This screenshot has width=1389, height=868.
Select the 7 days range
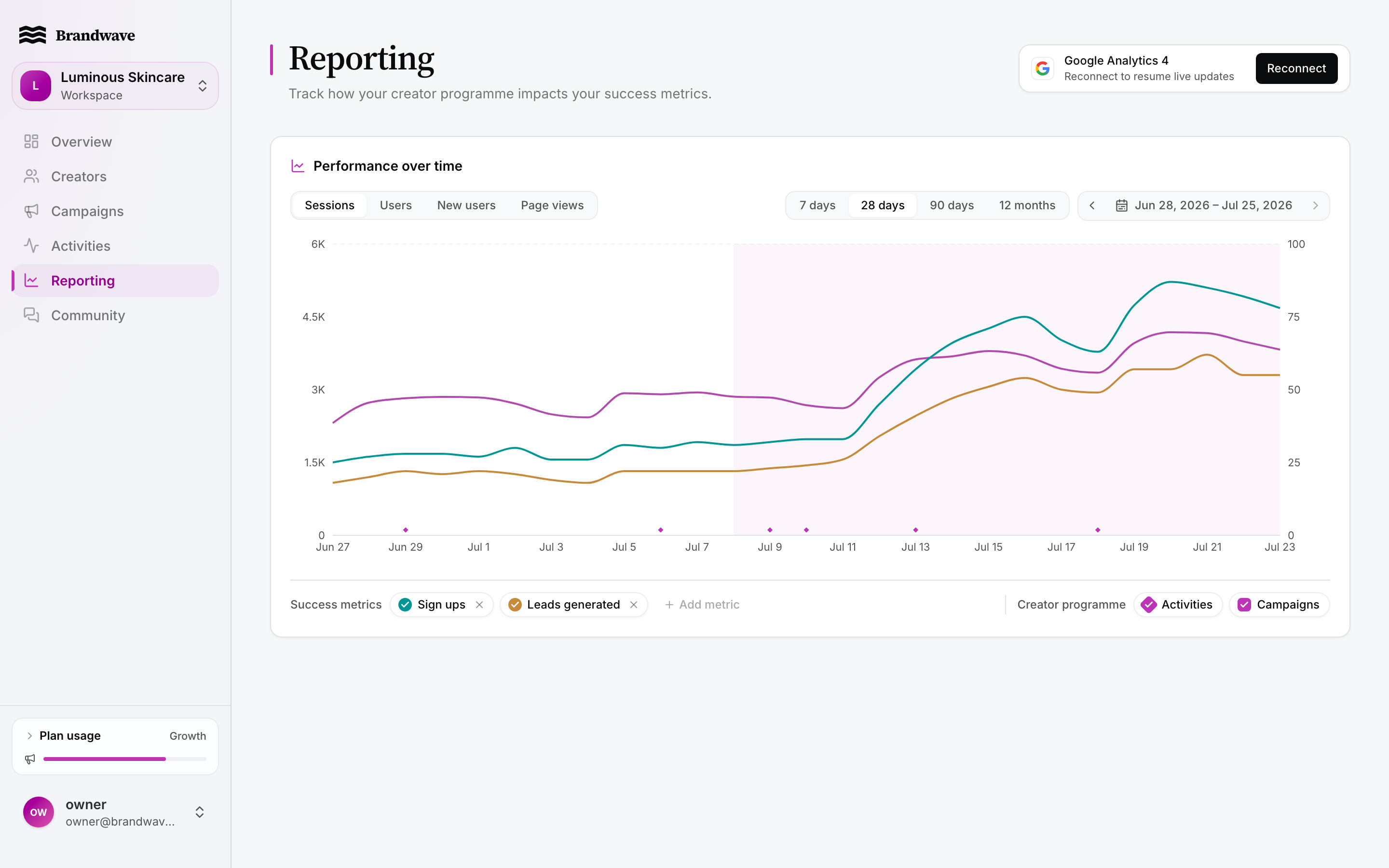coord(817,205)
